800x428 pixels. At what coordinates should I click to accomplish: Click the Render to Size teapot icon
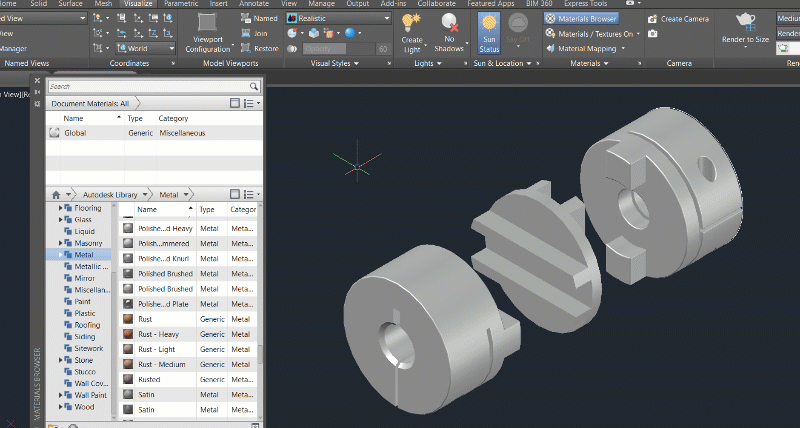click(x=745, y=21)
